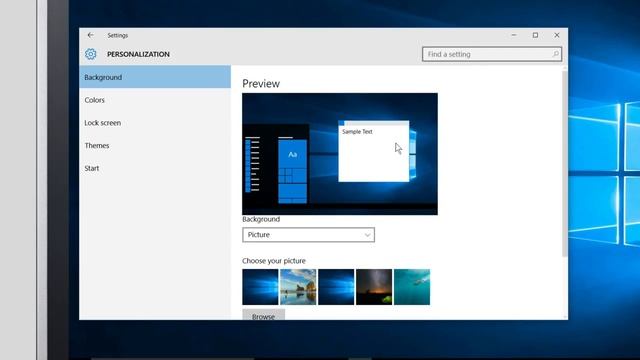Click the Personalization gear icon

(91, 54)
